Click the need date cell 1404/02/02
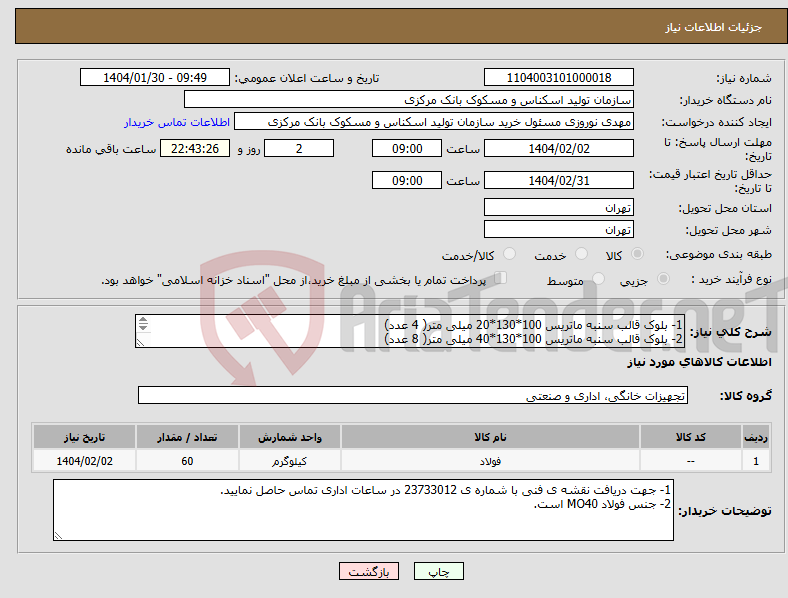This screenshot has height=598, width=788. [x=84, y=461]
